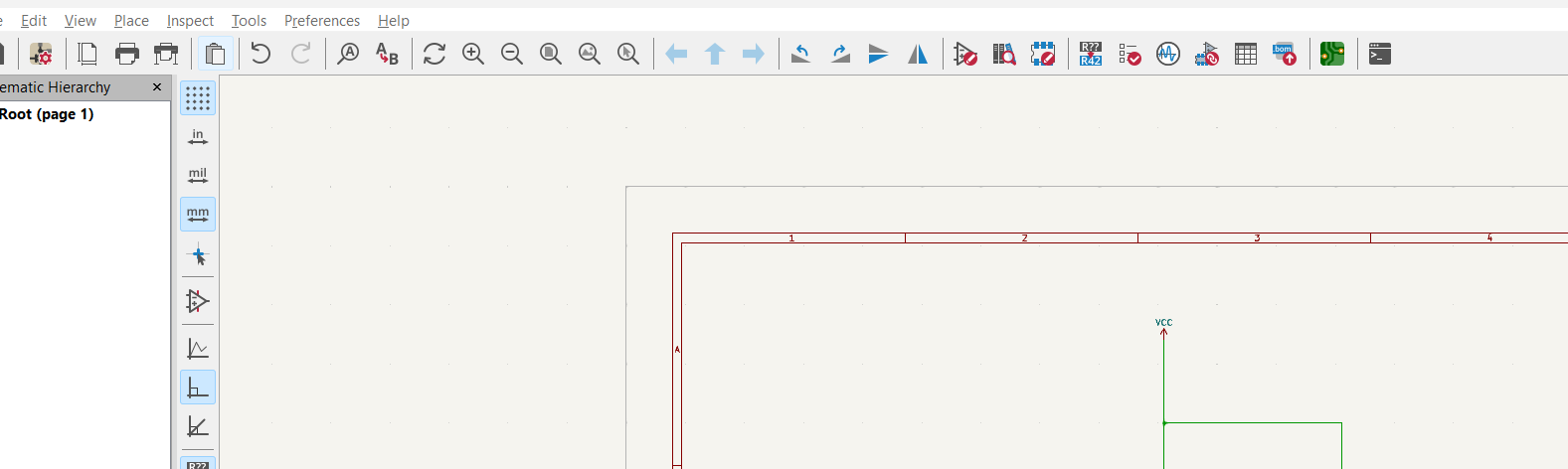Rotate selection clockwise
Viewport: 1568px width, 469px height.
(x=840, y=54)
